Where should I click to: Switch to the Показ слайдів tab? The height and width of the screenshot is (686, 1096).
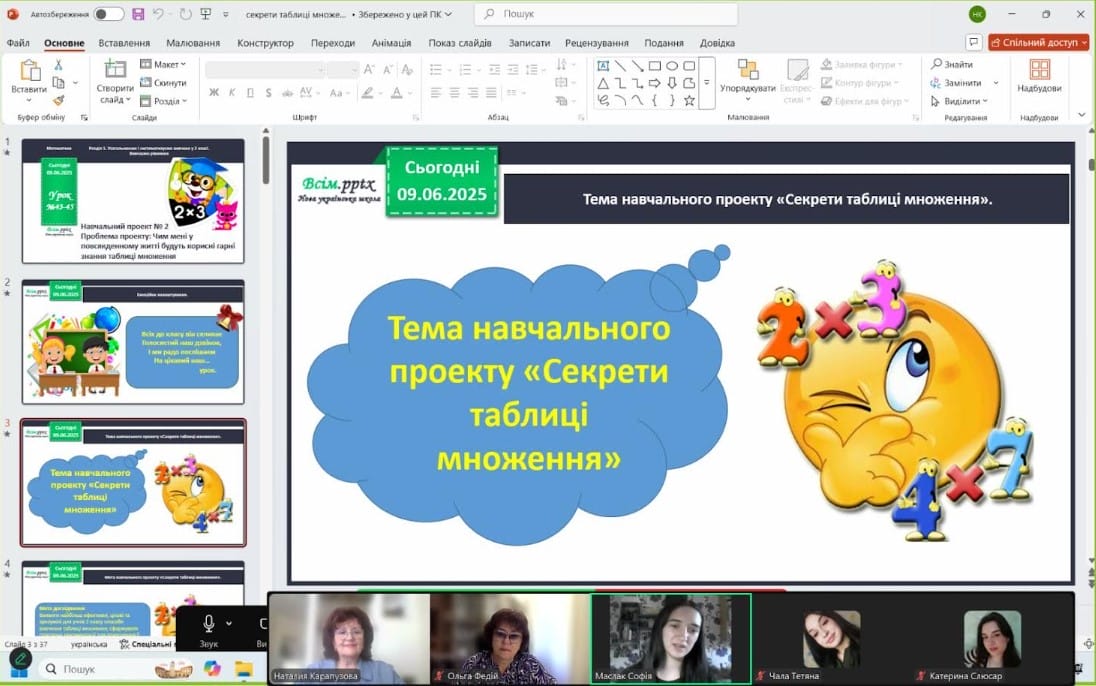tap(460, 43)
